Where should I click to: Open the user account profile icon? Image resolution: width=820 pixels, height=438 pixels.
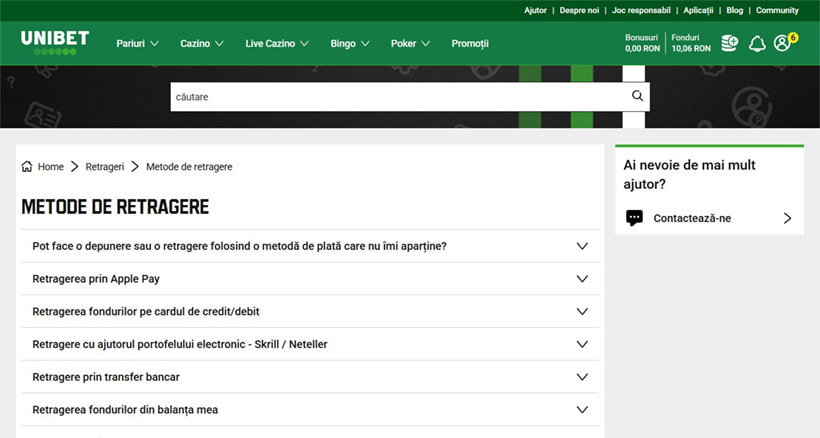click(782, 43)
